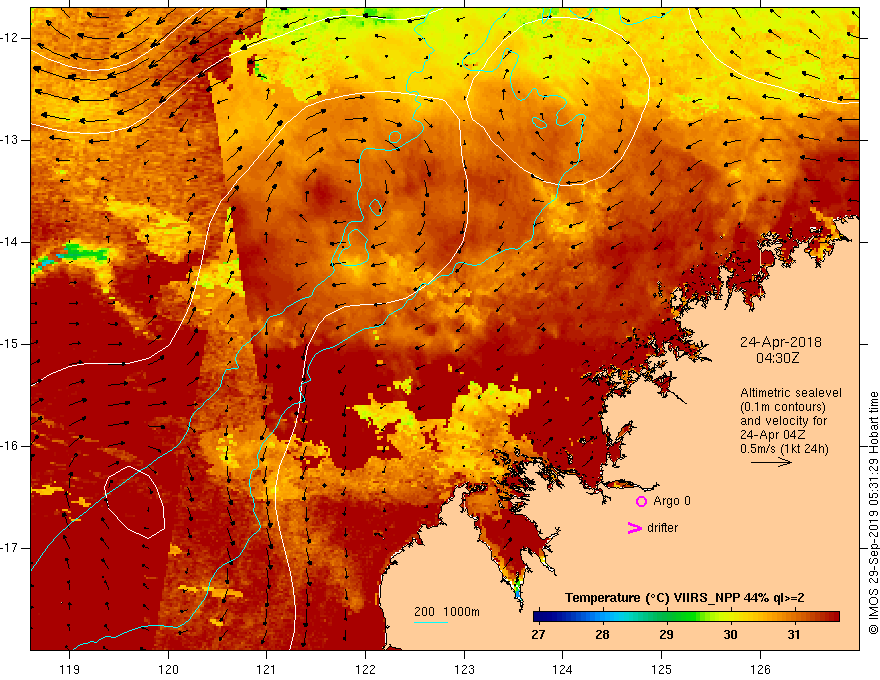The width and height of the screenshot is (880, 680).
Task: Click the velocity scale reference arrow
Action: click(x=772, y=462)
